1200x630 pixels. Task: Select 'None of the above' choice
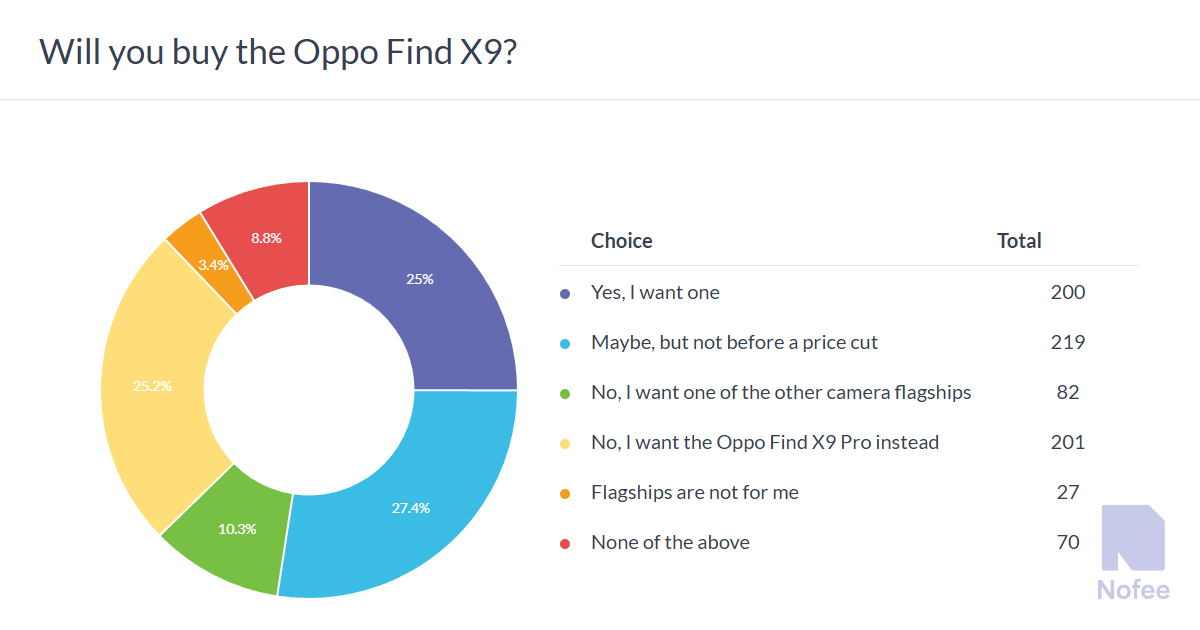(670, 542)
